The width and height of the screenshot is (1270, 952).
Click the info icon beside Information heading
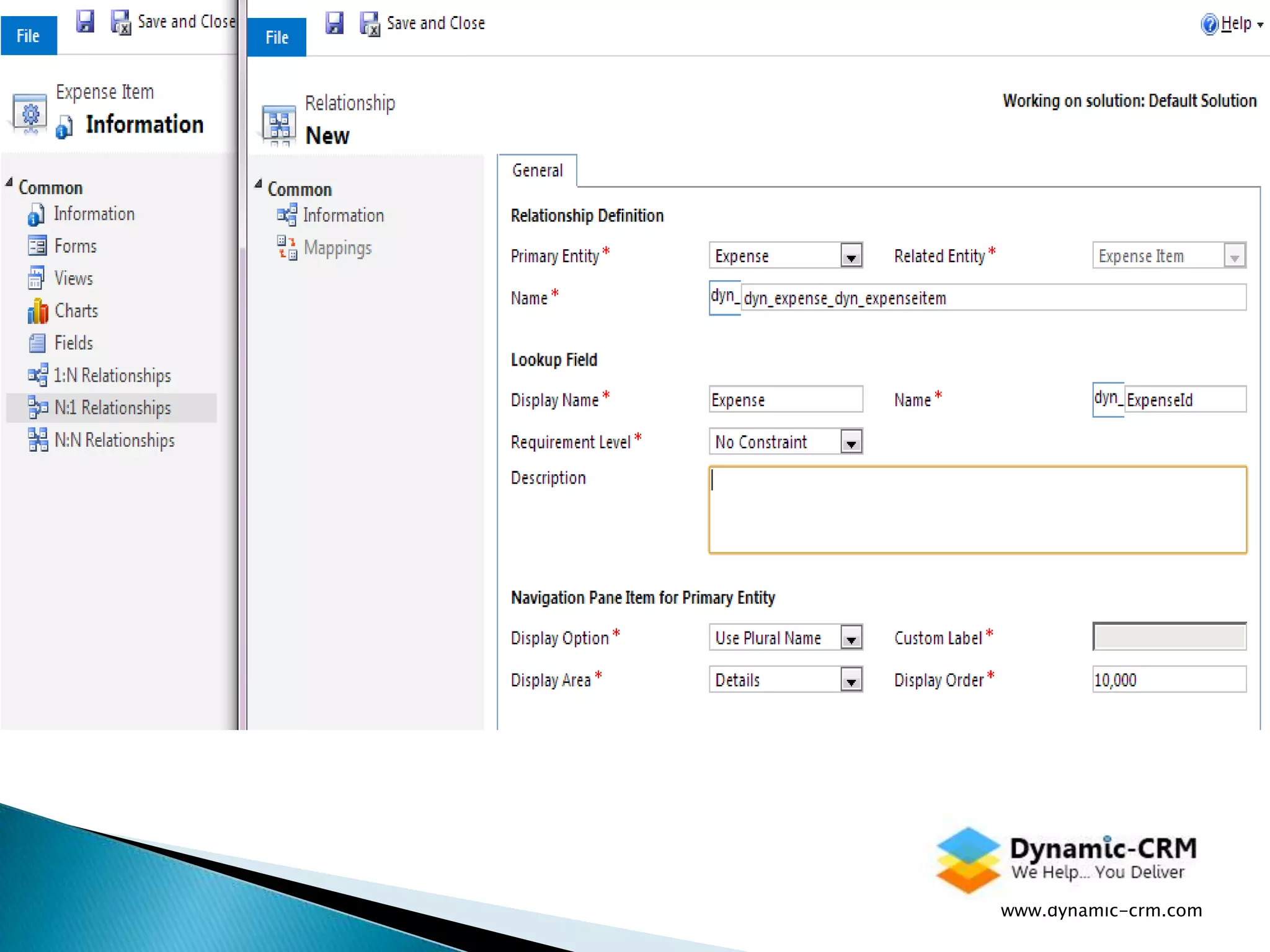(x=64, y=126)
